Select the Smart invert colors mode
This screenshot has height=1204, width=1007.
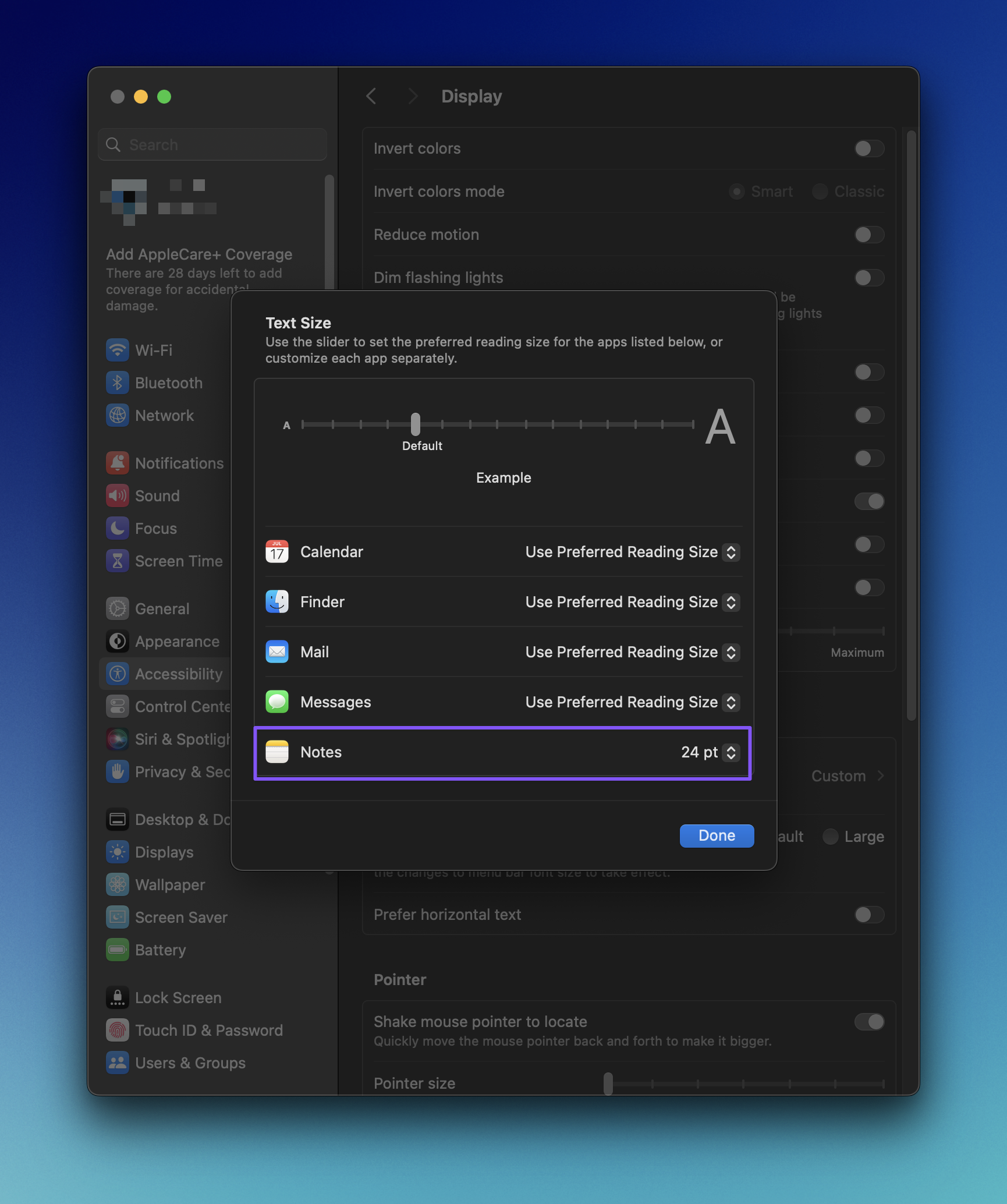[x=737, y=192]
